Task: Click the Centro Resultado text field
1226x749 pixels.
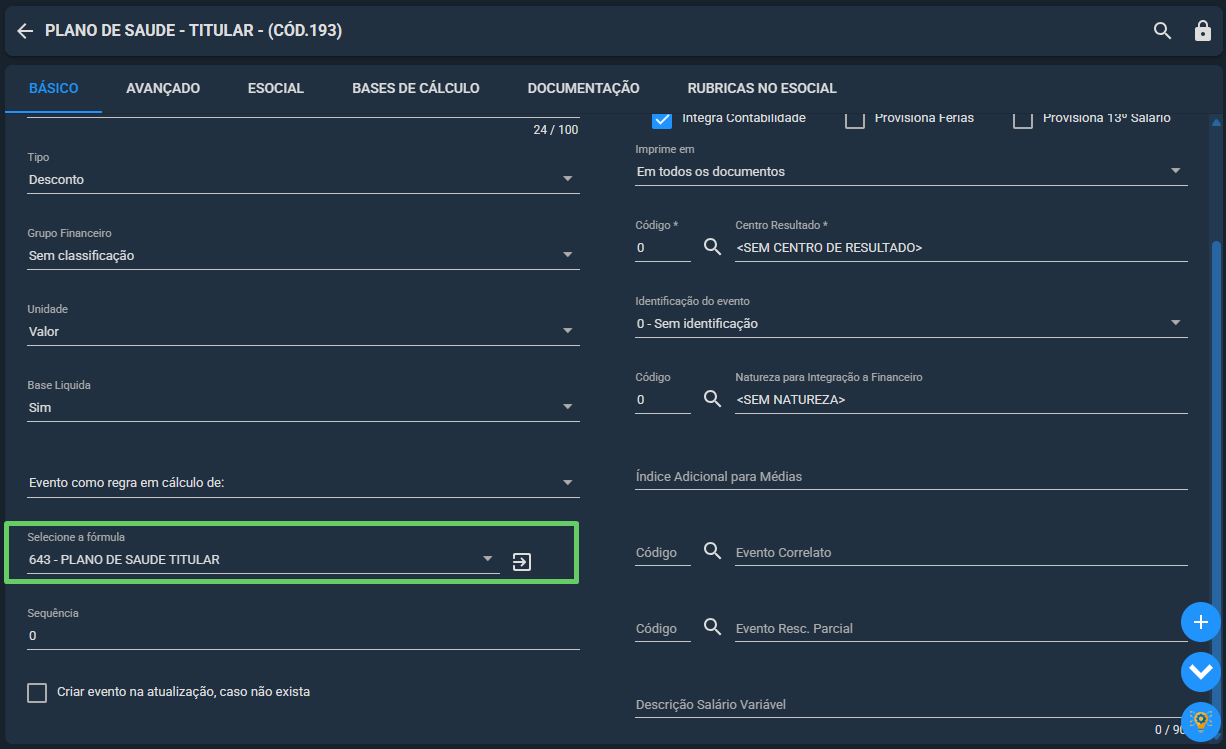Action: point(961,247)
